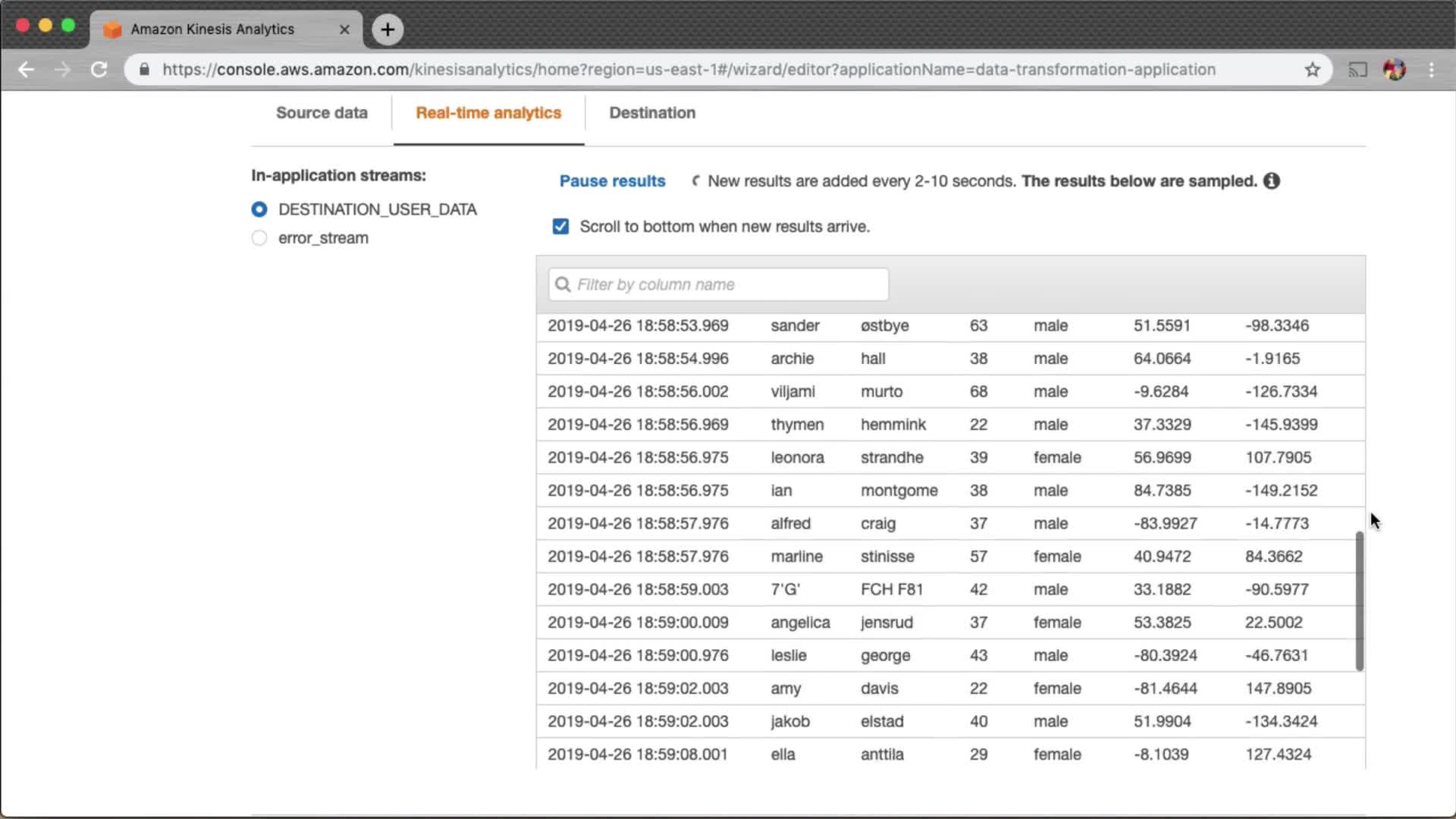This screenshot has height=819, width=1456.
Task: Close the Amazon Kinesis Analytics tab
Action: 344,30
